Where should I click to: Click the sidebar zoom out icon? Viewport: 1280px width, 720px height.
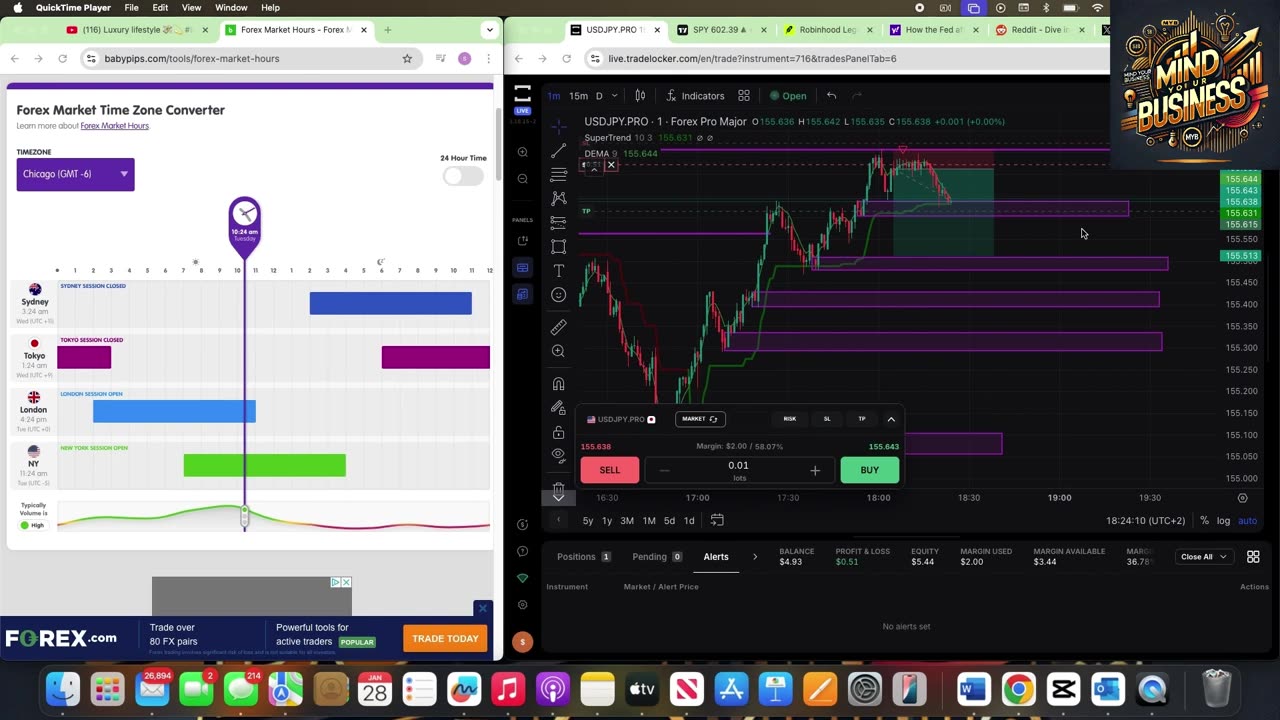pos(522,179)
